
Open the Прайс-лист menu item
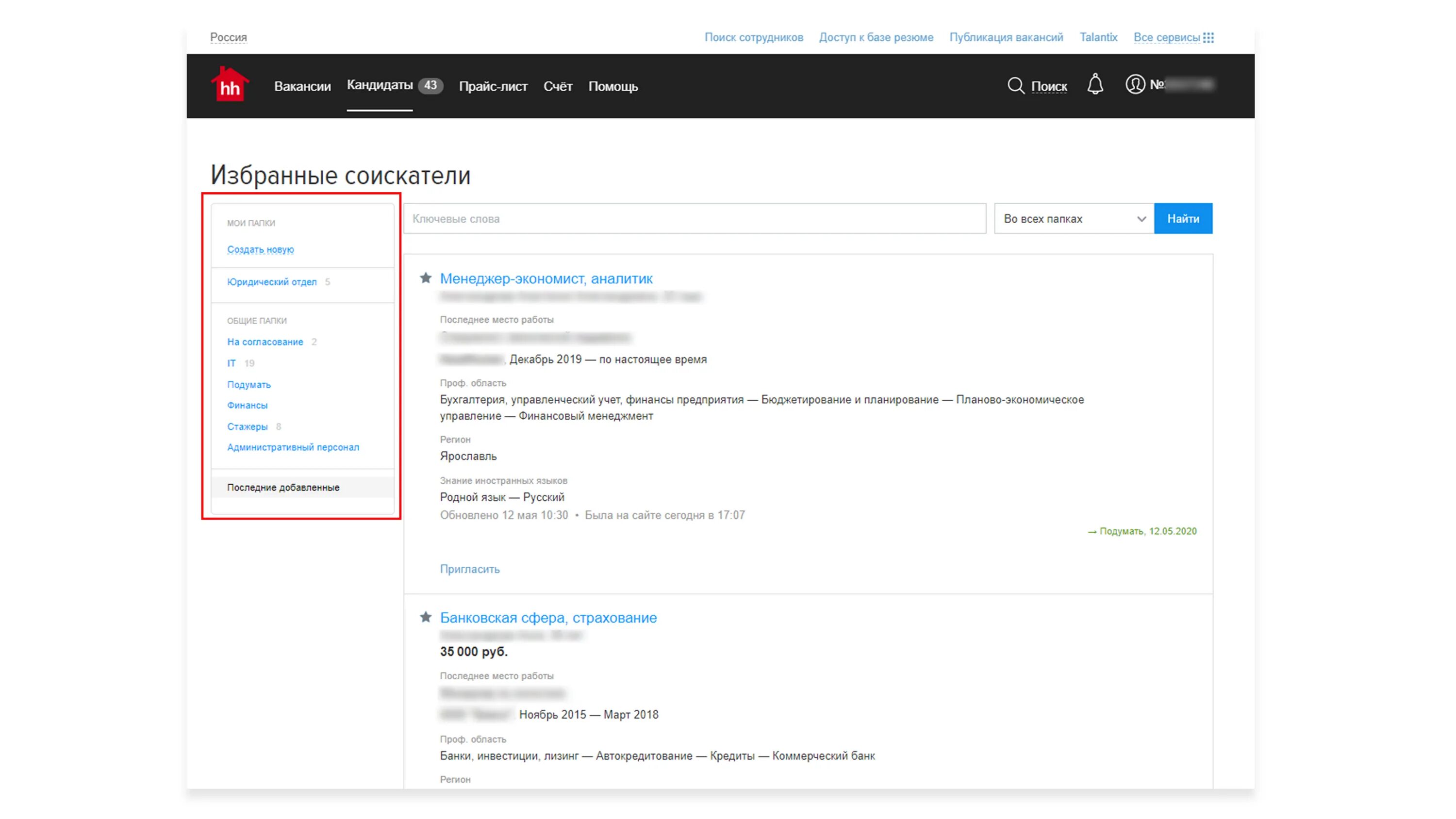tap(493, 86)
